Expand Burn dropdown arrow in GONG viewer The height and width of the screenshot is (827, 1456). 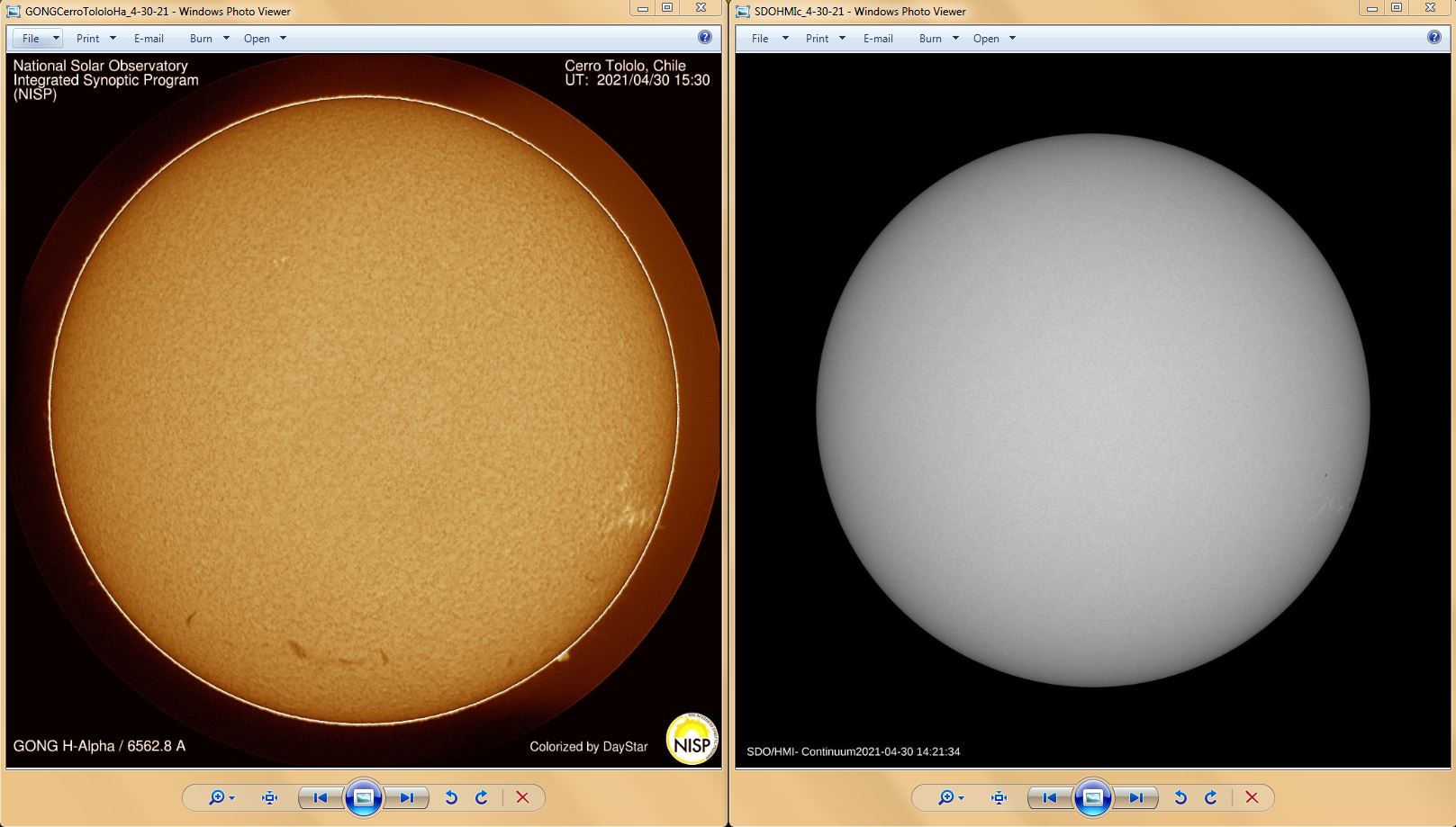point(226,38)
